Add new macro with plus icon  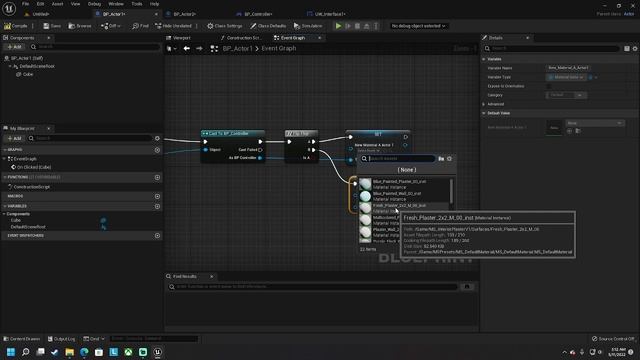tap(157, 196)
